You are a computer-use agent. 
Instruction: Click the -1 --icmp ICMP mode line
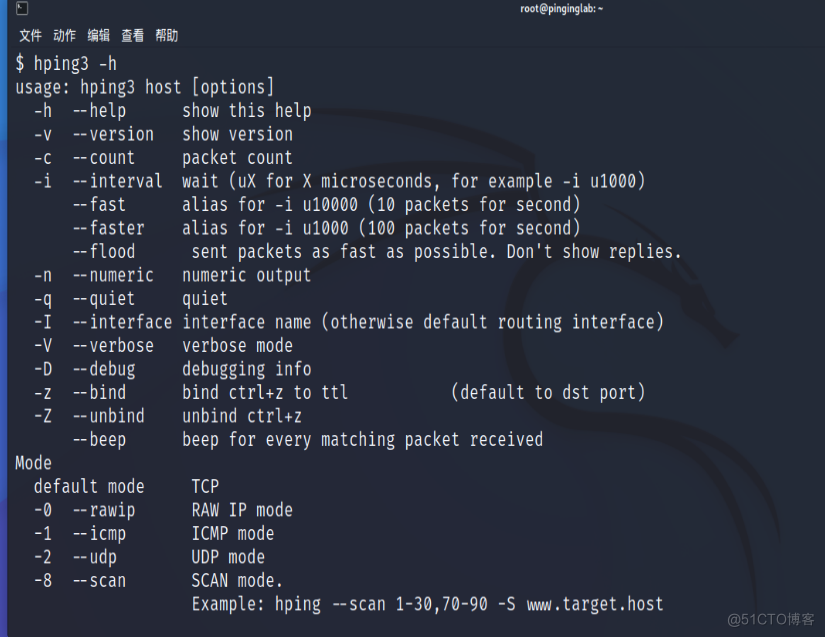[150, 533]
